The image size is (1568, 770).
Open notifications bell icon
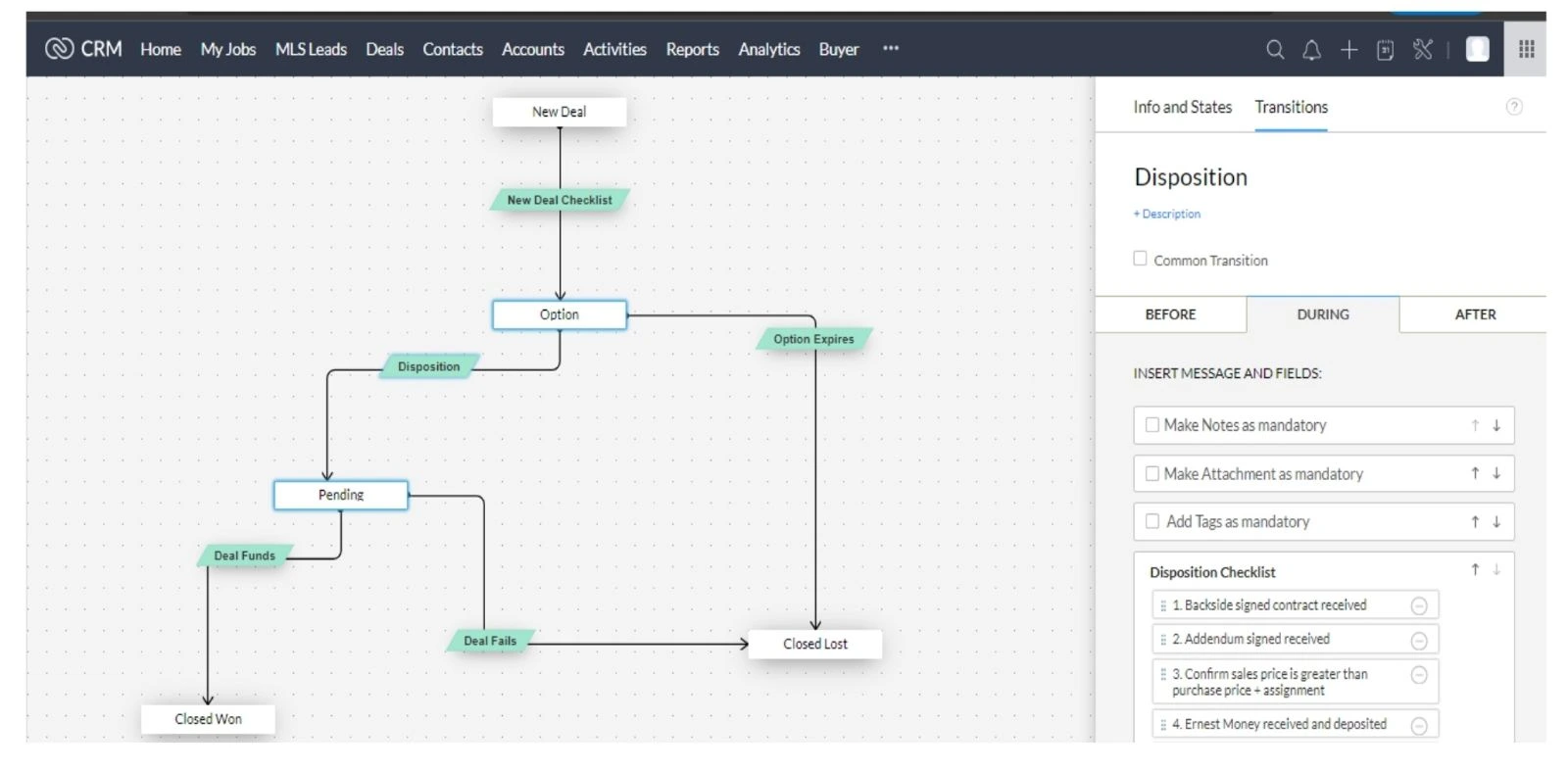coord(1311,50)
